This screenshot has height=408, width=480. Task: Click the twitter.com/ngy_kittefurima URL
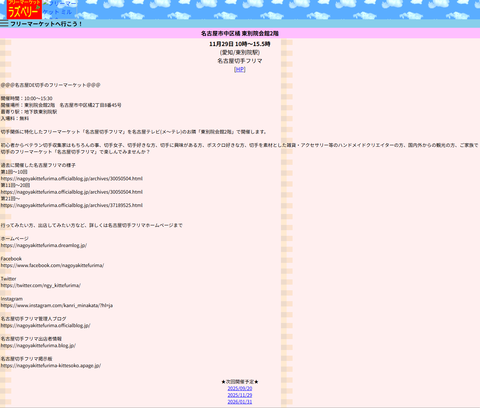(41, 285)
